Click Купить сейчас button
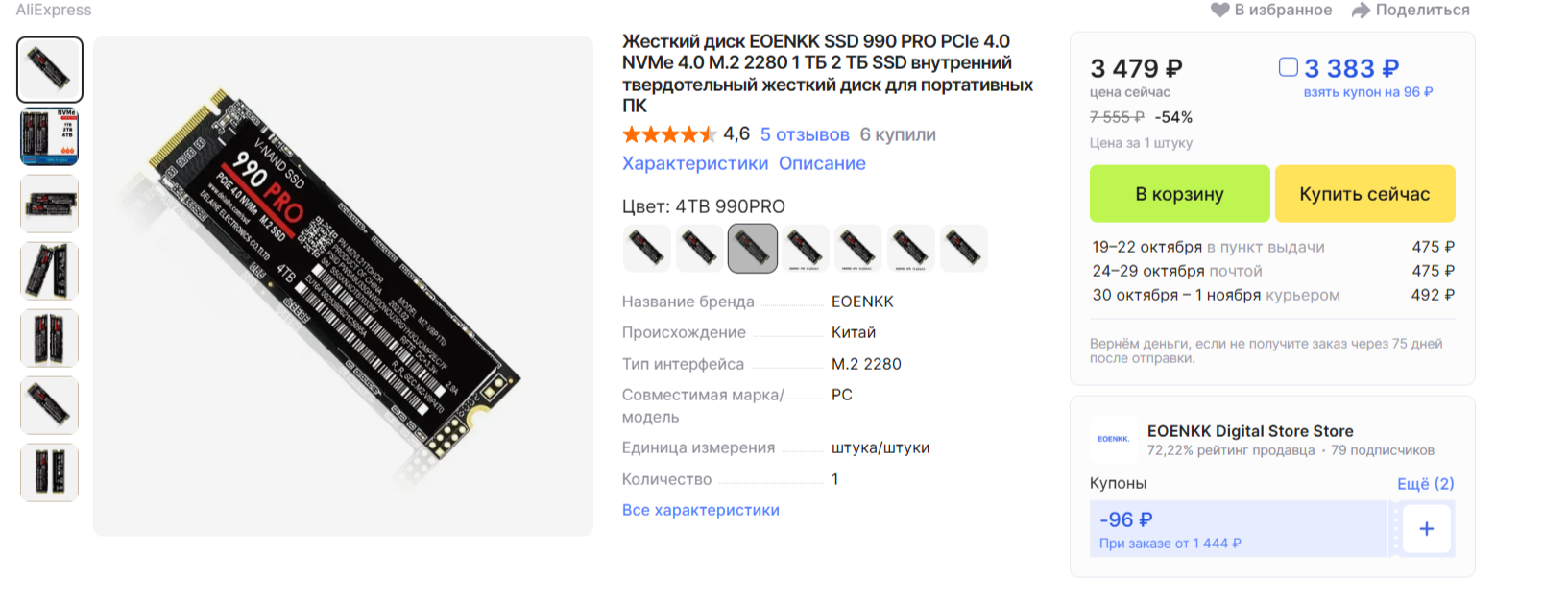This screenshot has height=604, width=1568. pyautogui.click(x=1364, y=194)
